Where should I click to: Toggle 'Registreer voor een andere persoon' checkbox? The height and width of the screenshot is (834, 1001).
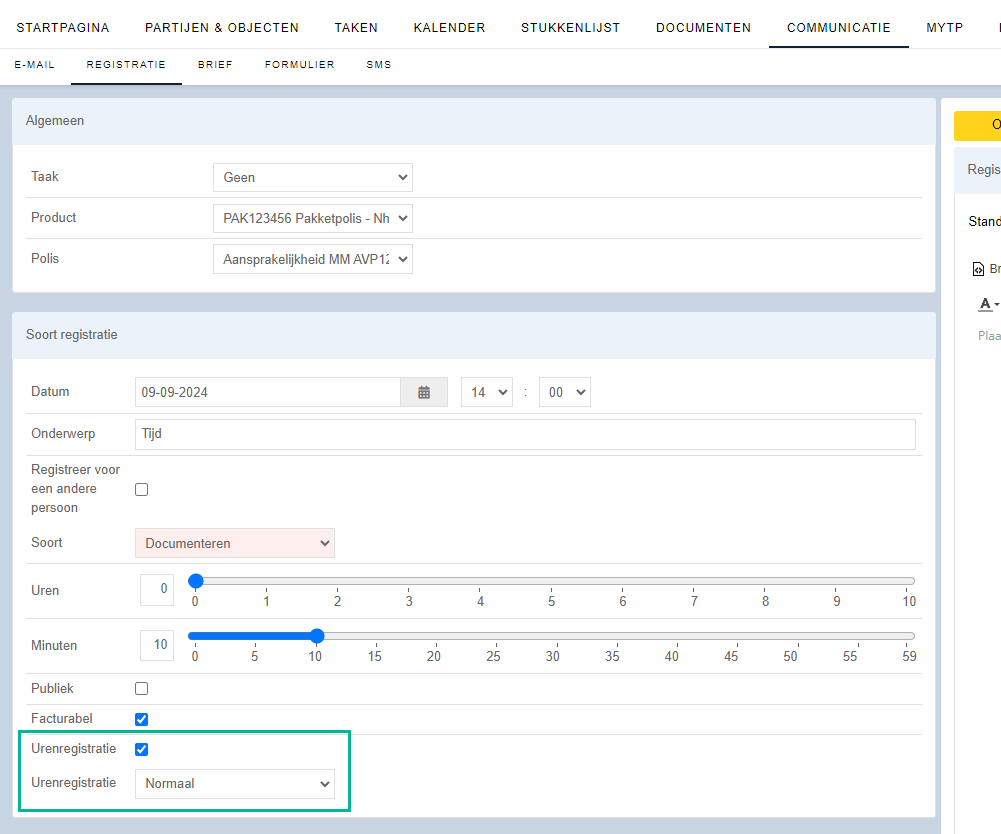tap(142, 489)
